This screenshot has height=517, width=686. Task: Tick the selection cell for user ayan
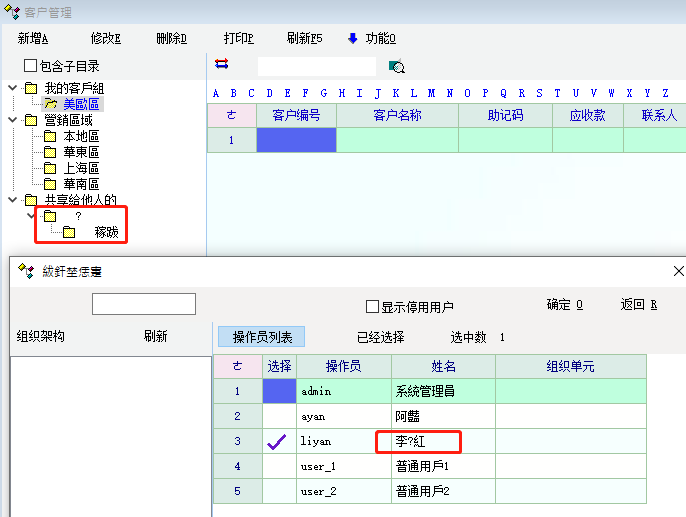279,416
